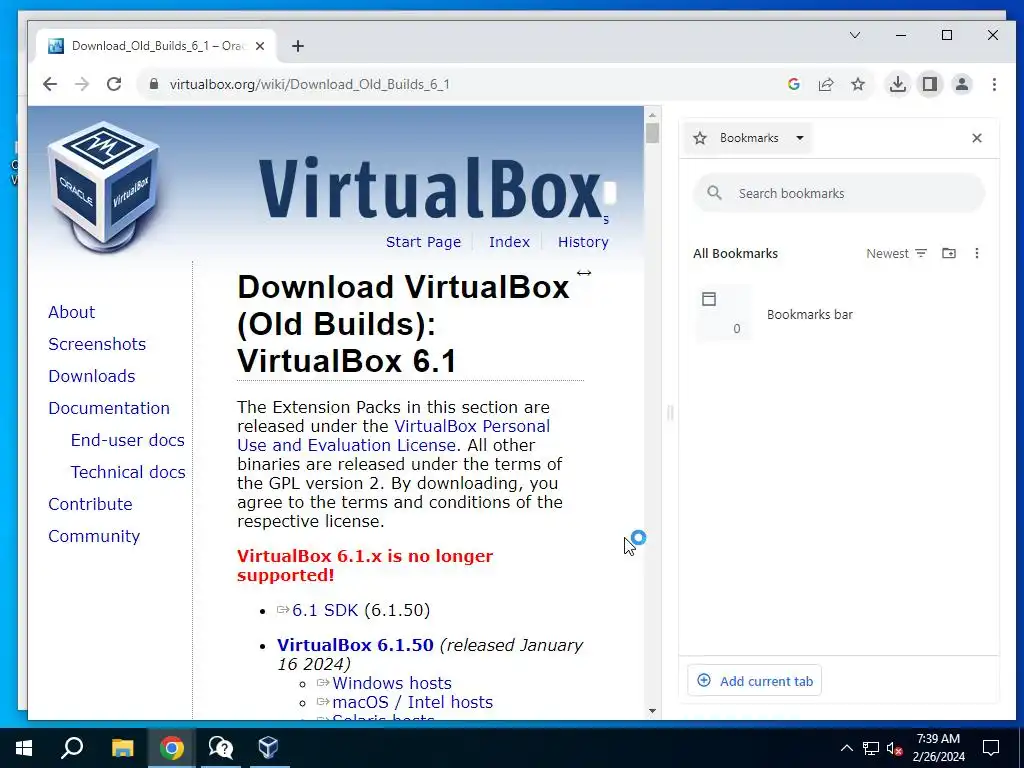Screen dimensions: 1024x768
Task: Open the Chrome profile avatar
Action: pyautogui.click(x=961, y=84)
